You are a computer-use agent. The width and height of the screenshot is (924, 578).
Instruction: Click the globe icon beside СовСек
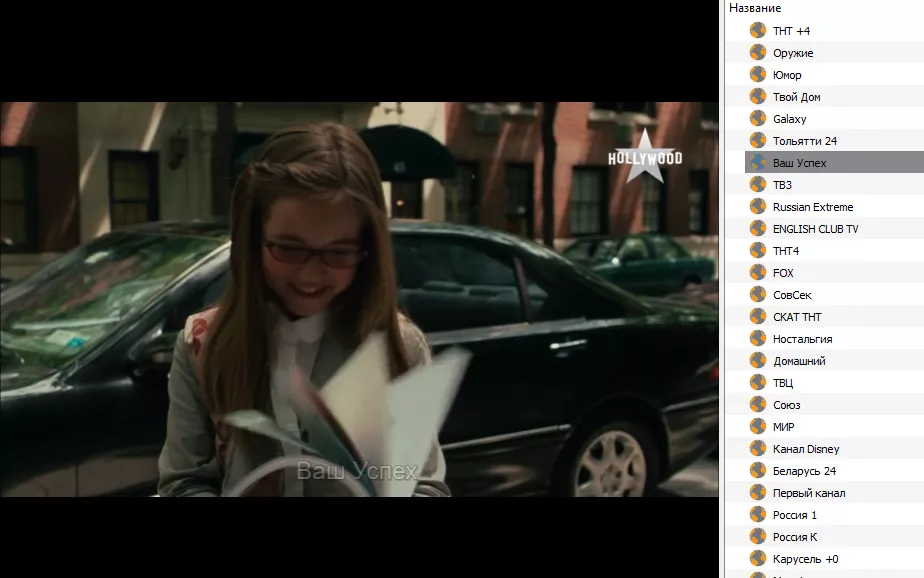click(758, 294)
